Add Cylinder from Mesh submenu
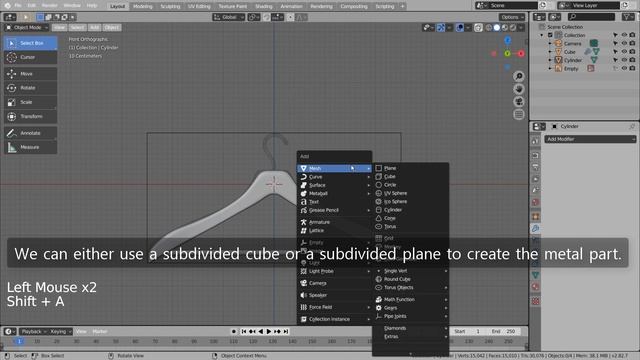The image size is (640, 360). click(x=411, y=210)
